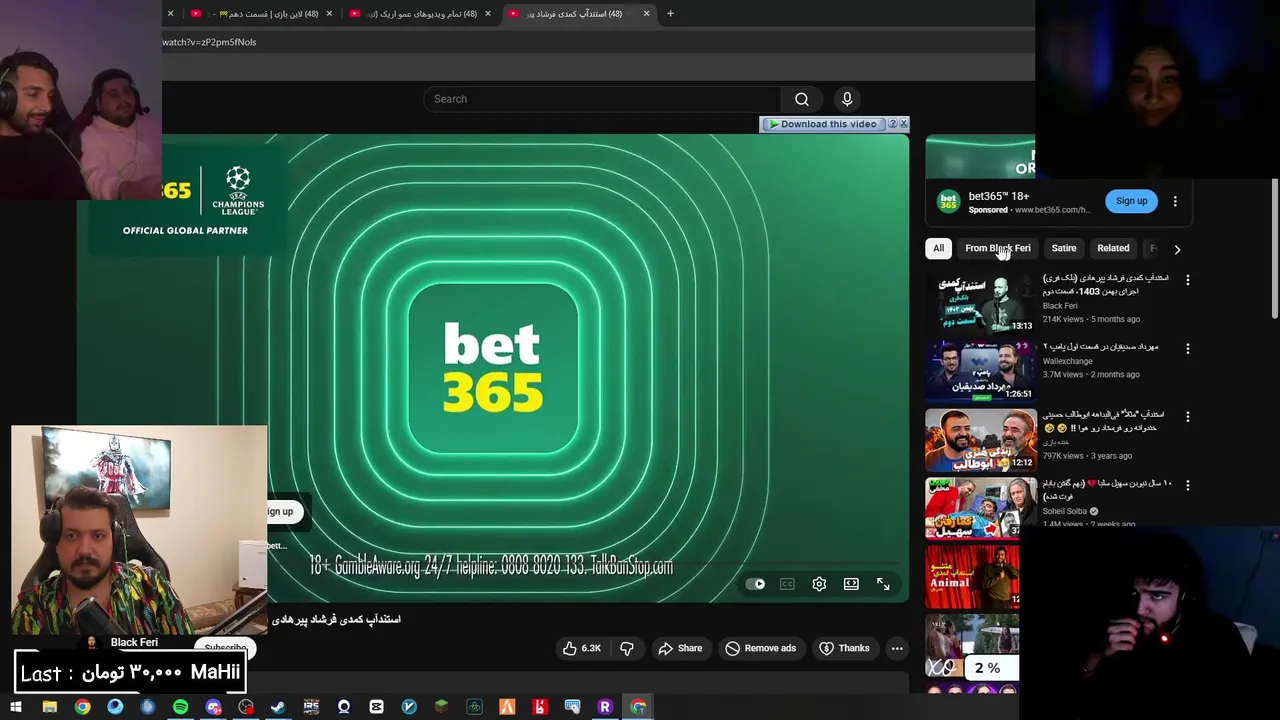
Task: Select the From Black Feri chip
Action: 998,248
